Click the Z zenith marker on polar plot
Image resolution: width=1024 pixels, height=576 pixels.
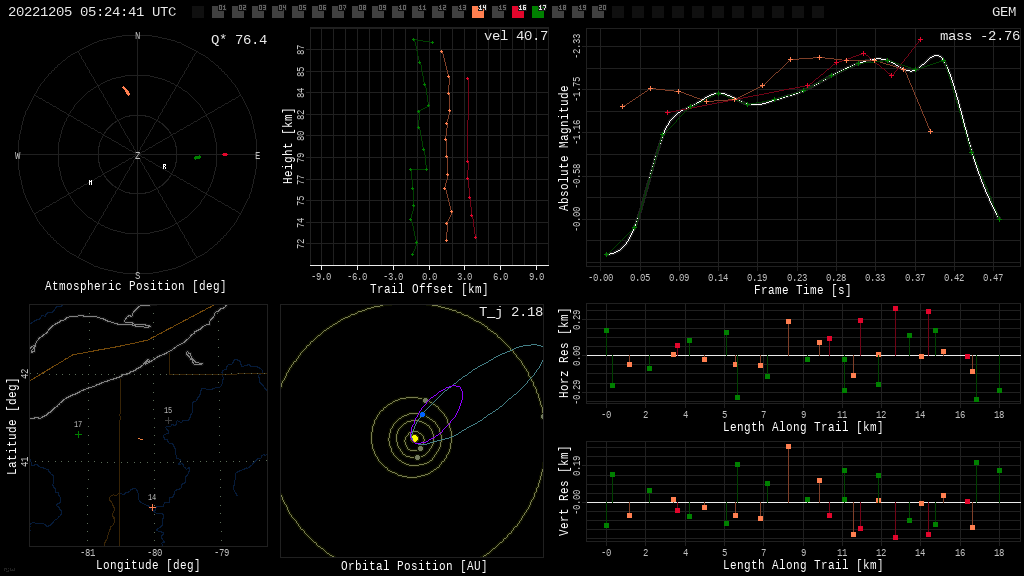137,155
